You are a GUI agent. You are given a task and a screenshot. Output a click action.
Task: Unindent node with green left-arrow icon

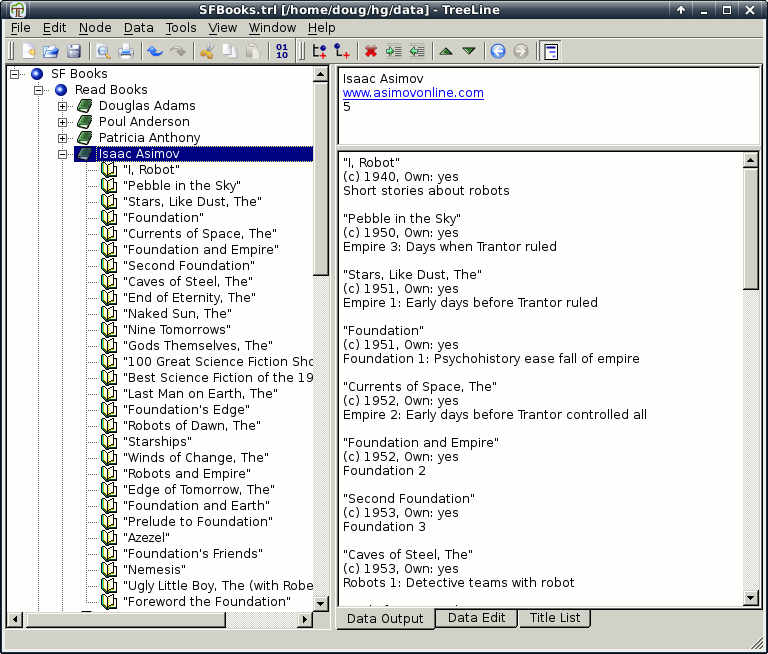pyautogui.click(x=417, y=51)
